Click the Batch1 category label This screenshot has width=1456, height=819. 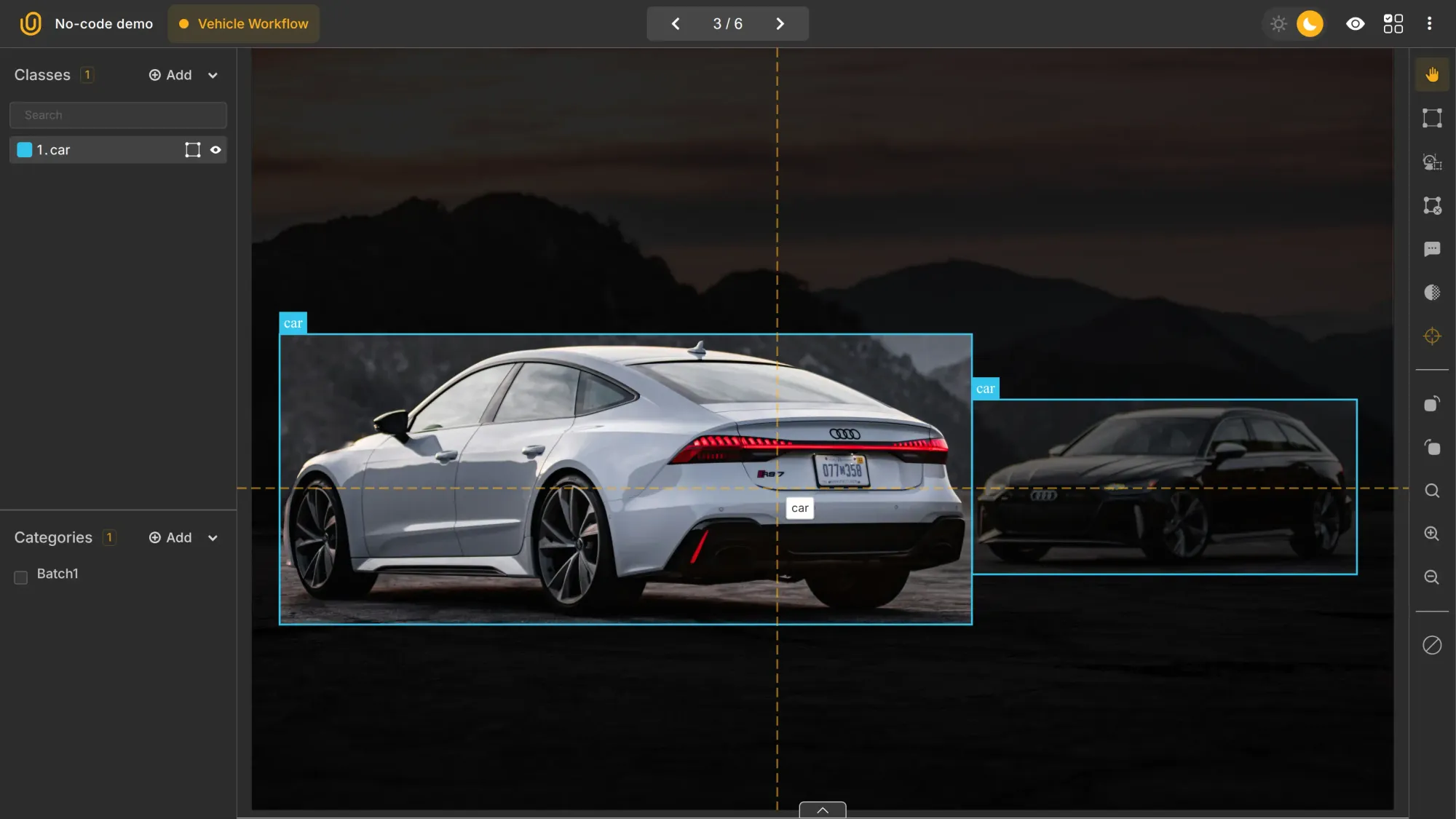tap(58, 574)
